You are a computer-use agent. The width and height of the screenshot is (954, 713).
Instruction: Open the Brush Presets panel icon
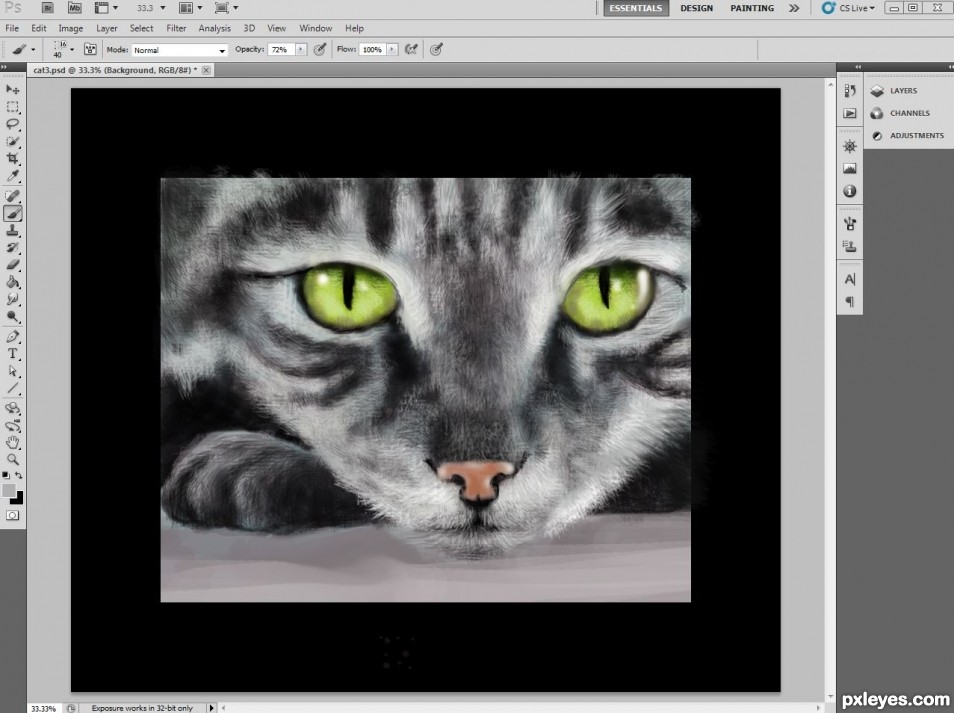pyautogui.click(x=850, y=224)
